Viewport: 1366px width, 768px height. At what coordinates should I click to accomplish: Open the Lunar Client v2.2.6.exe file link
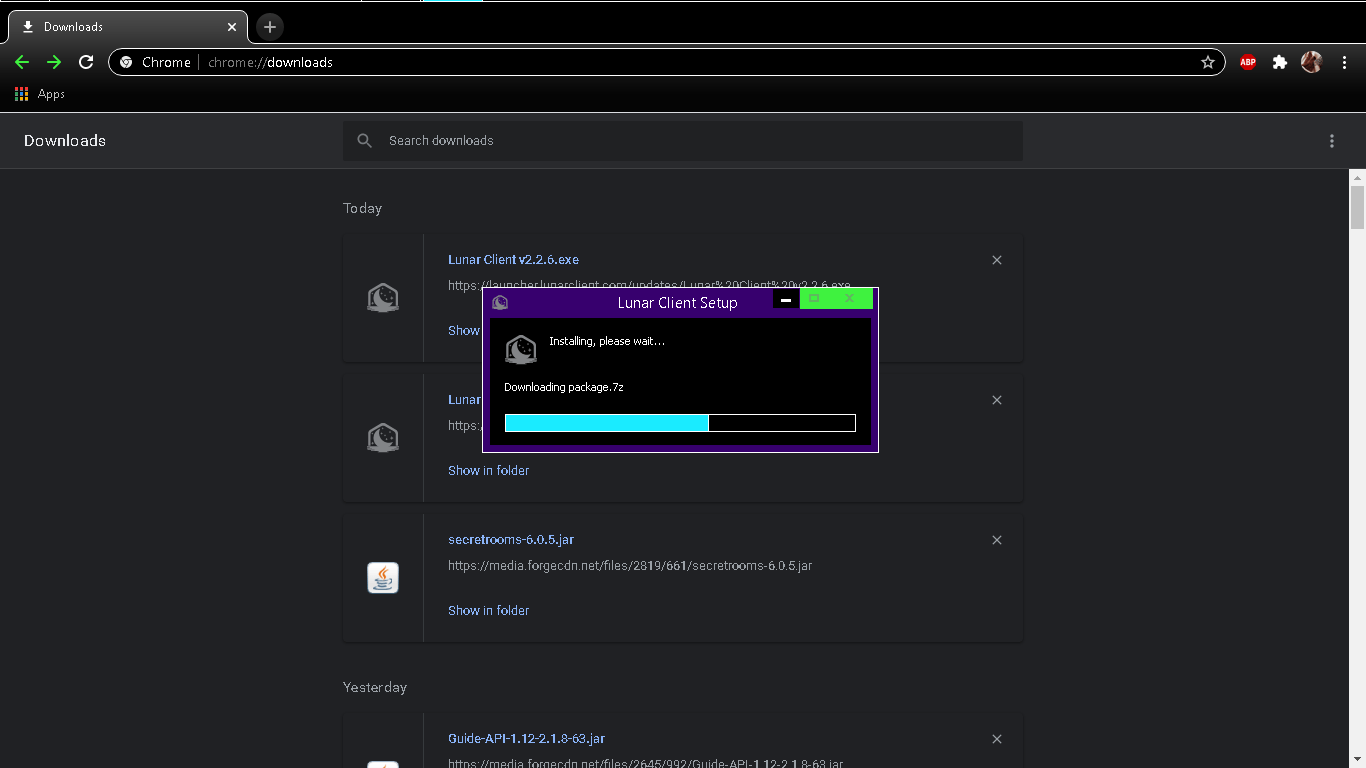(x=513, y=260)
